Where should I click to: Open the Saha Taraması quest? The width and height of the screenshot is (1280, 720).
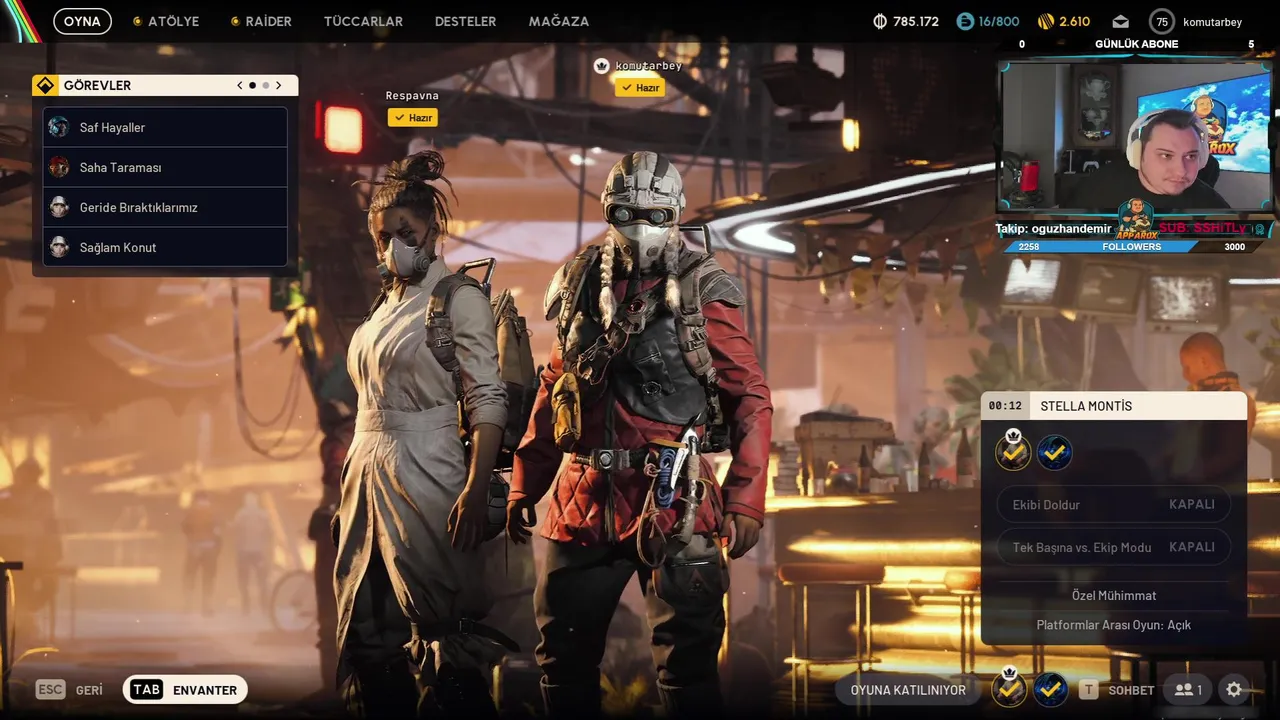pos(165,167)
